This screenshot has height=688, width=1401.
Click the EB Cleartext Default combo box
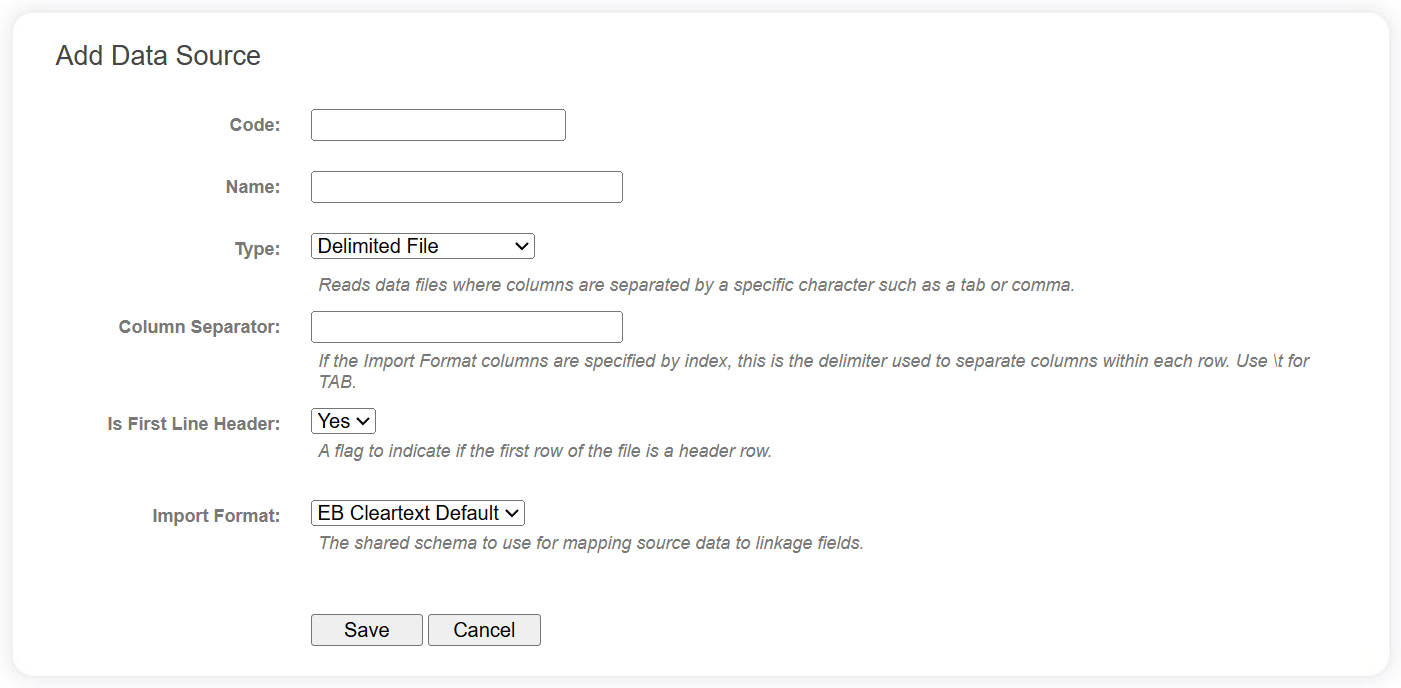coord(417,512)
